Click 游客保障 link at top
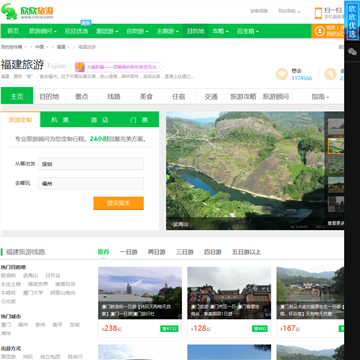This screenshot has height=360, width=360. [259, 11]
